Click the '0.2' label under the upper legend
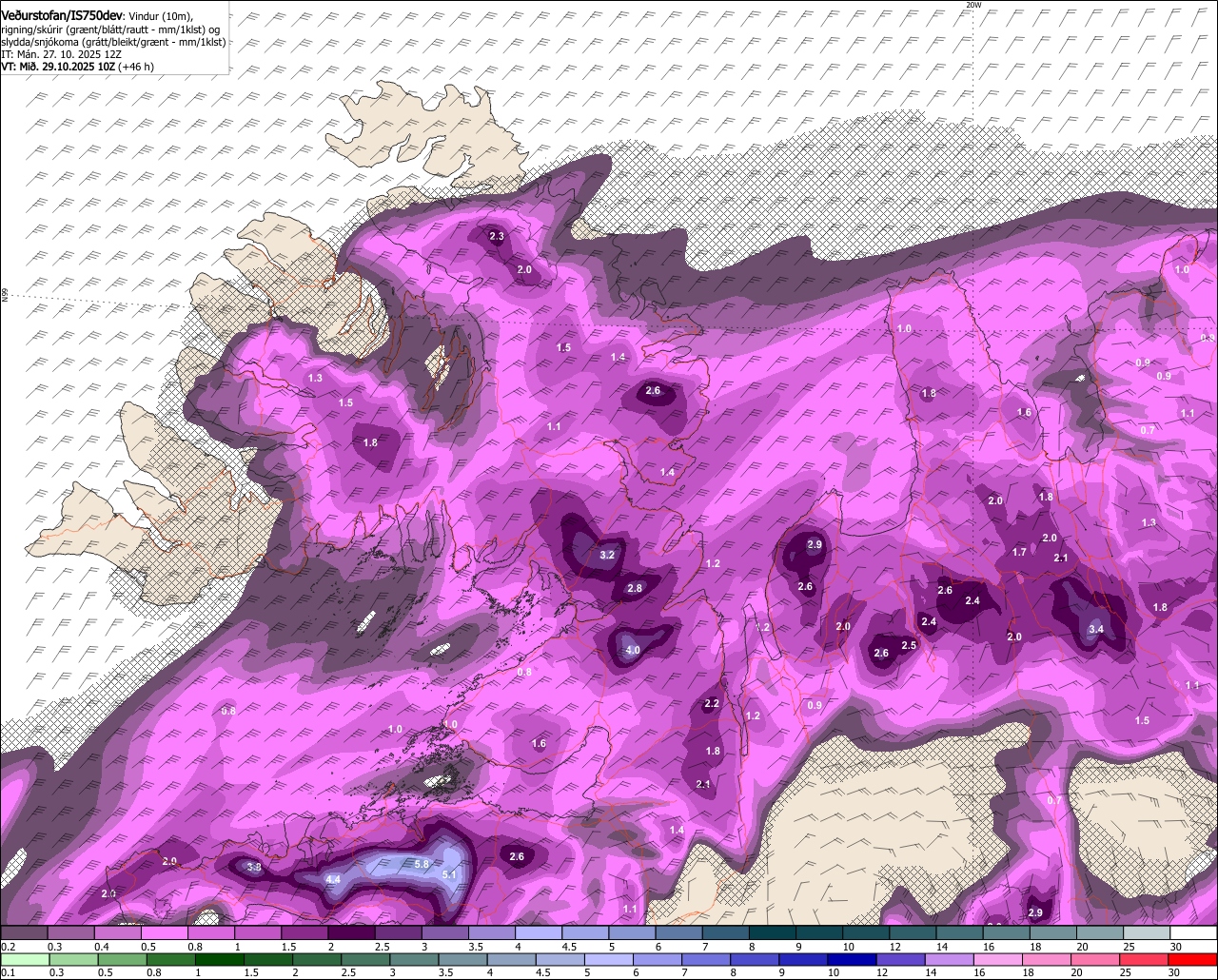 point(8,947)
